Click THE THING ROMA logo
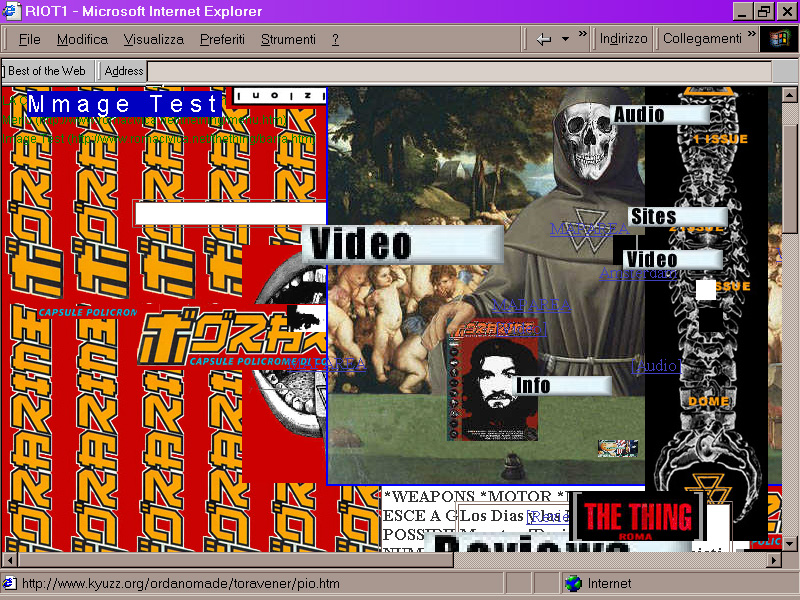 click(638, 517)
